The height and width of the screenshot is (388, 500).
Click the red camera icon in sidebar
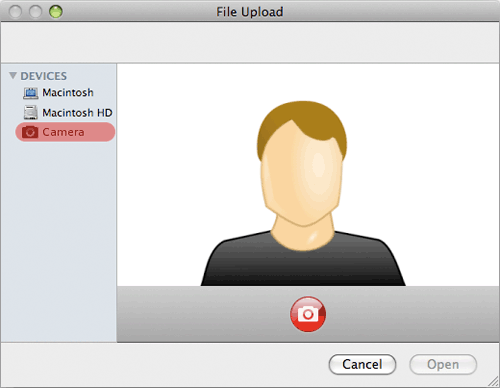tap(30, 132)
